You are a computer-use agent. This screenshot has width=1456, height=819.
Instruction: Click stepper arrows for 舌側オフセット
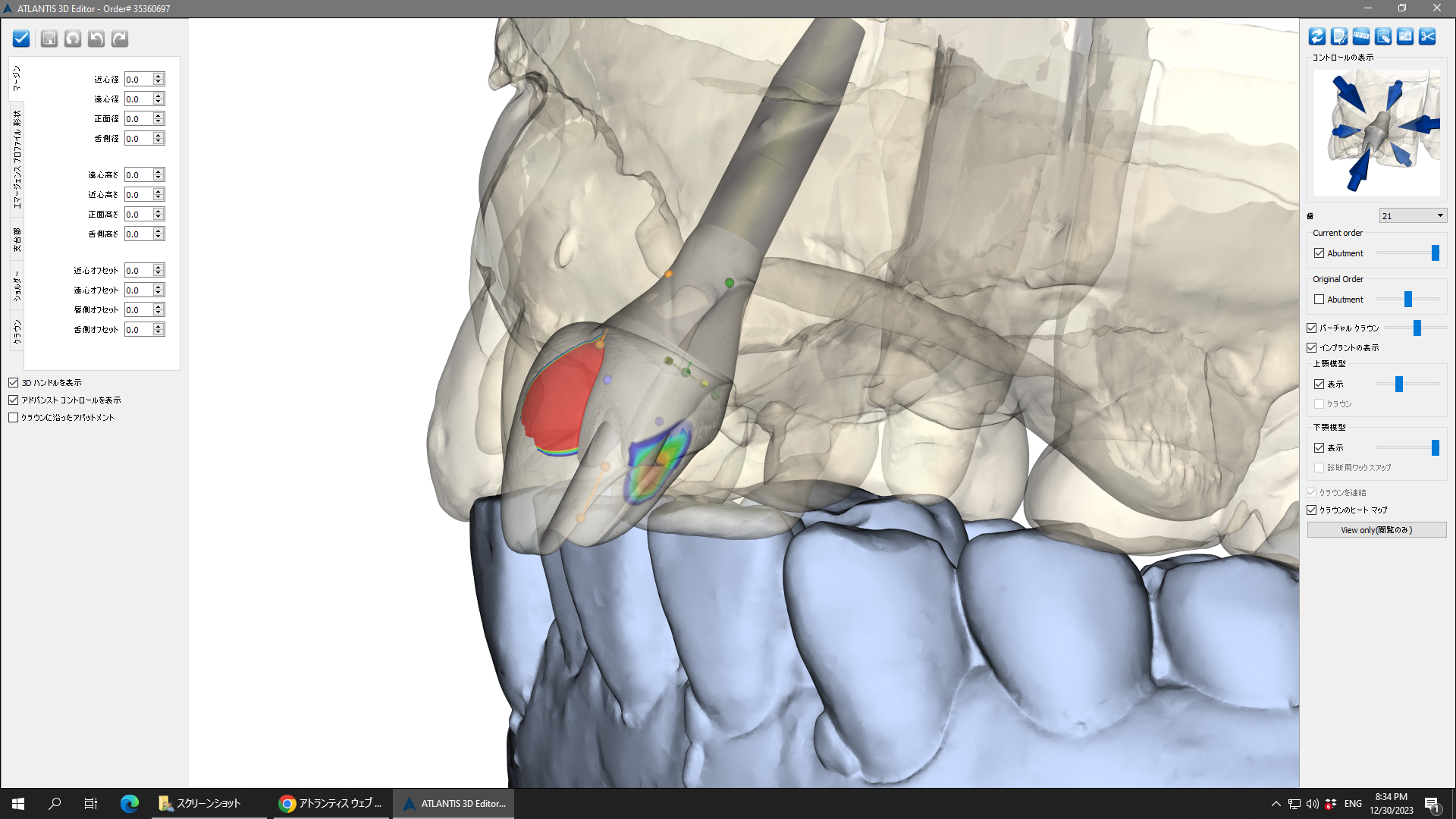(x=158, y=330)
